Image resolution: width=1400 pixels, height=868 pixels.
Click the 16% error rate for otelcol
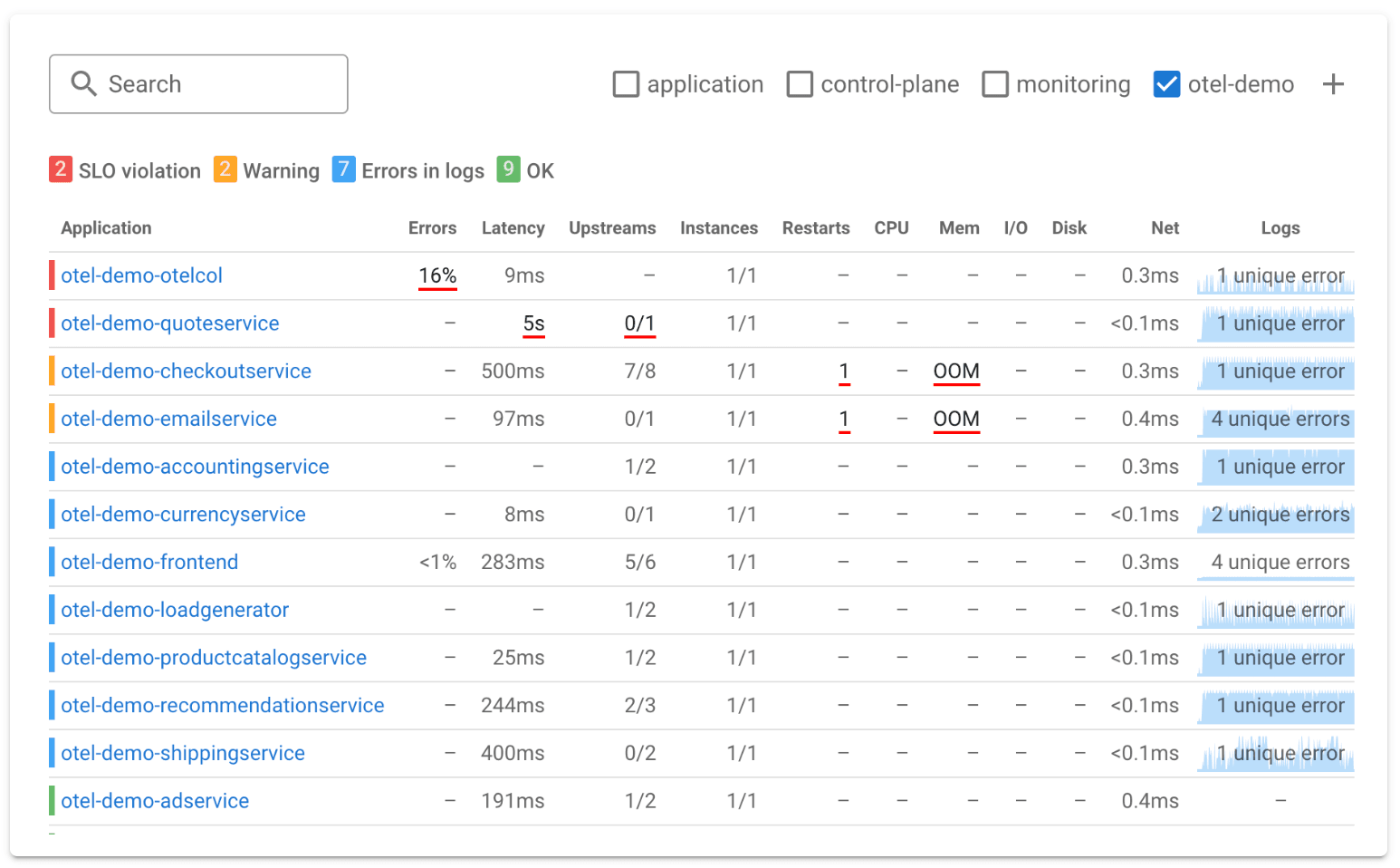(437, 276)
